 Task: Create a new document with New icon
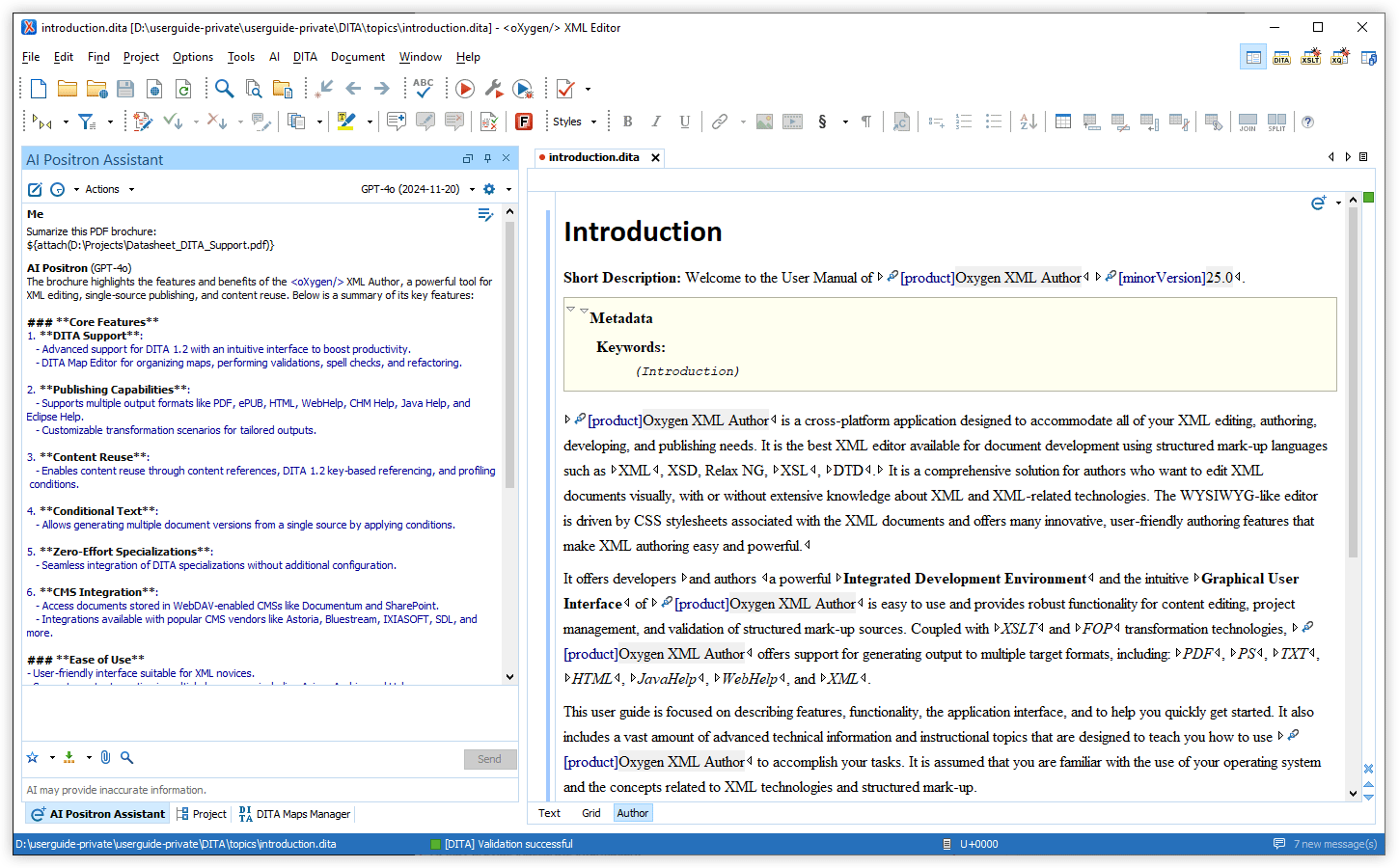pos(39,90)
